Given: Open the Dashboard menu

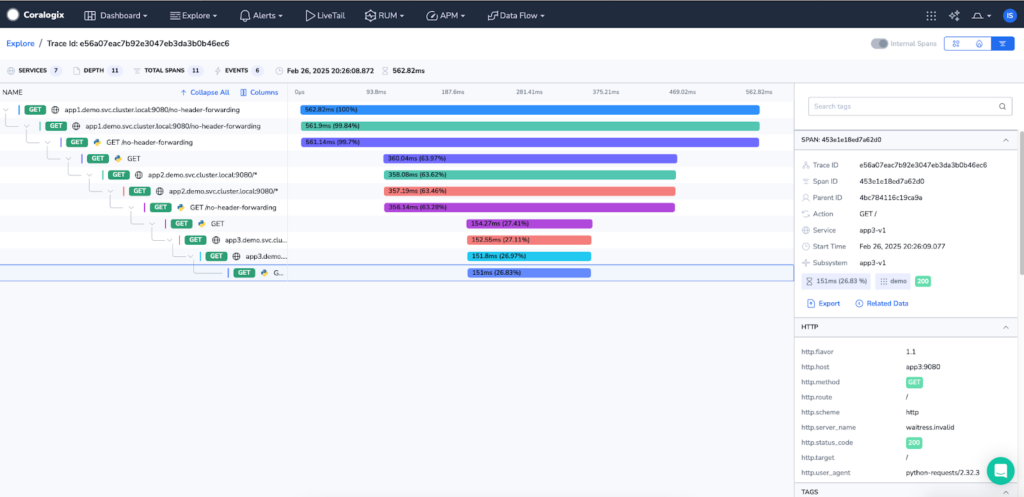Looking at the screenshot, I should [116, 16].
